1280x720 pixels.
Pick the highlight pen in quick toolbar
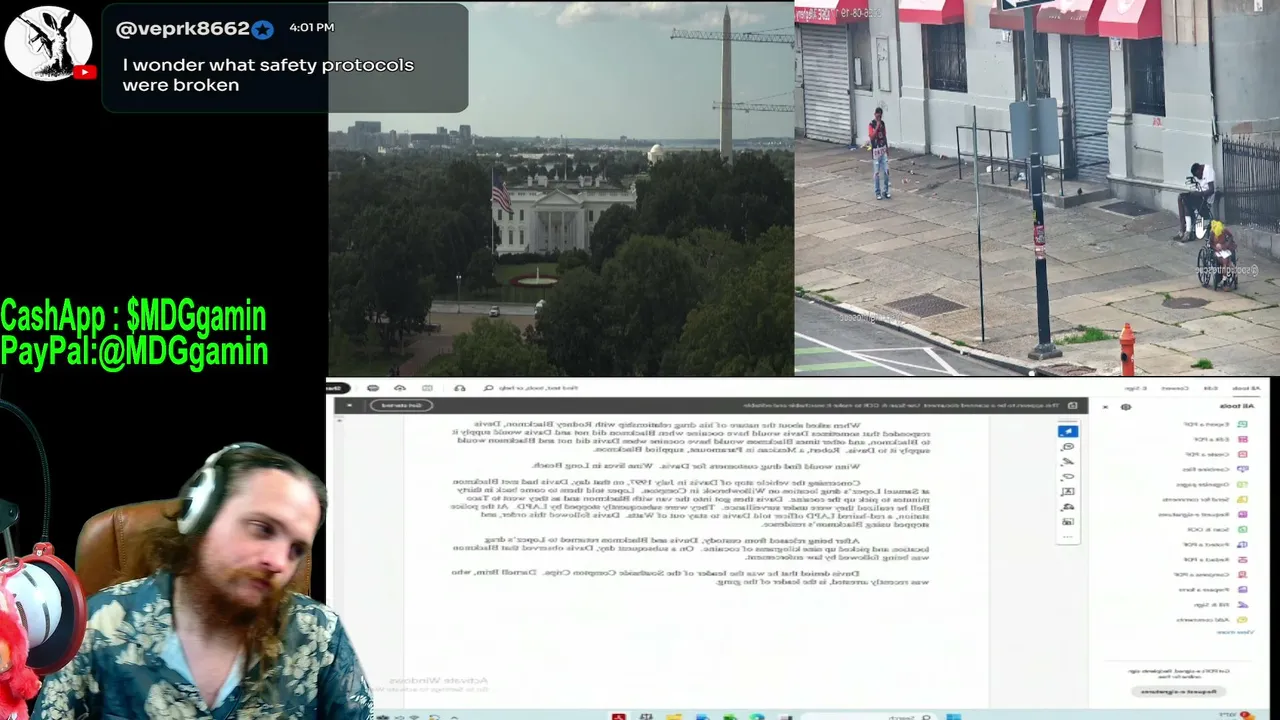click(x=1067, y=462)
